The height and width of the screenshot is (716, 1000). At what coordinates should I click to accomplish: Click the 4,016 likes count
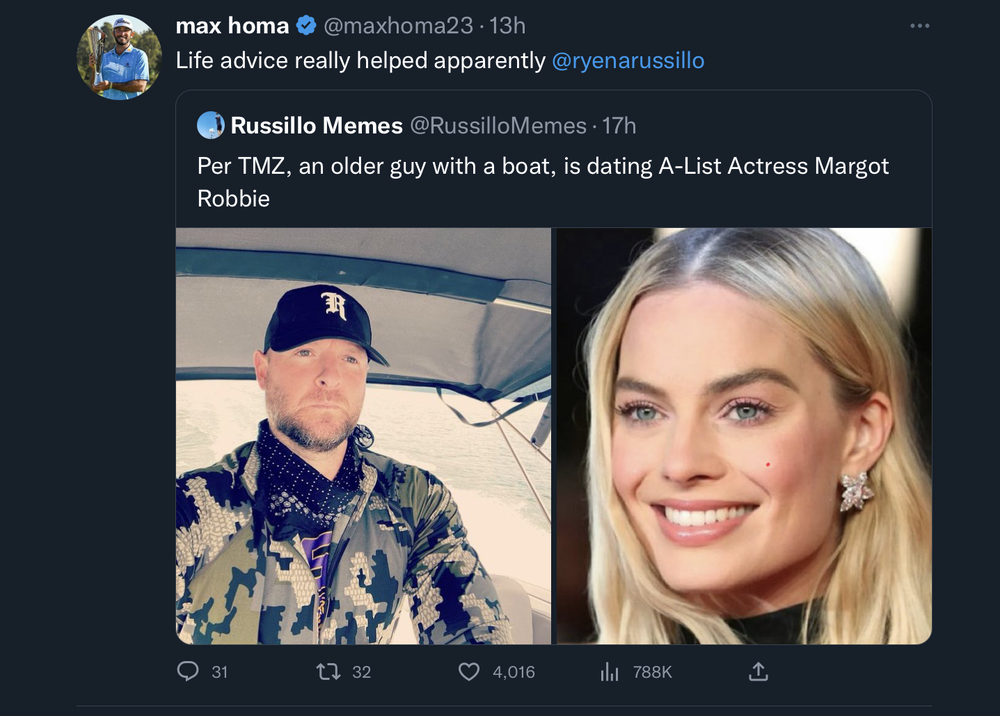[514, 672]
